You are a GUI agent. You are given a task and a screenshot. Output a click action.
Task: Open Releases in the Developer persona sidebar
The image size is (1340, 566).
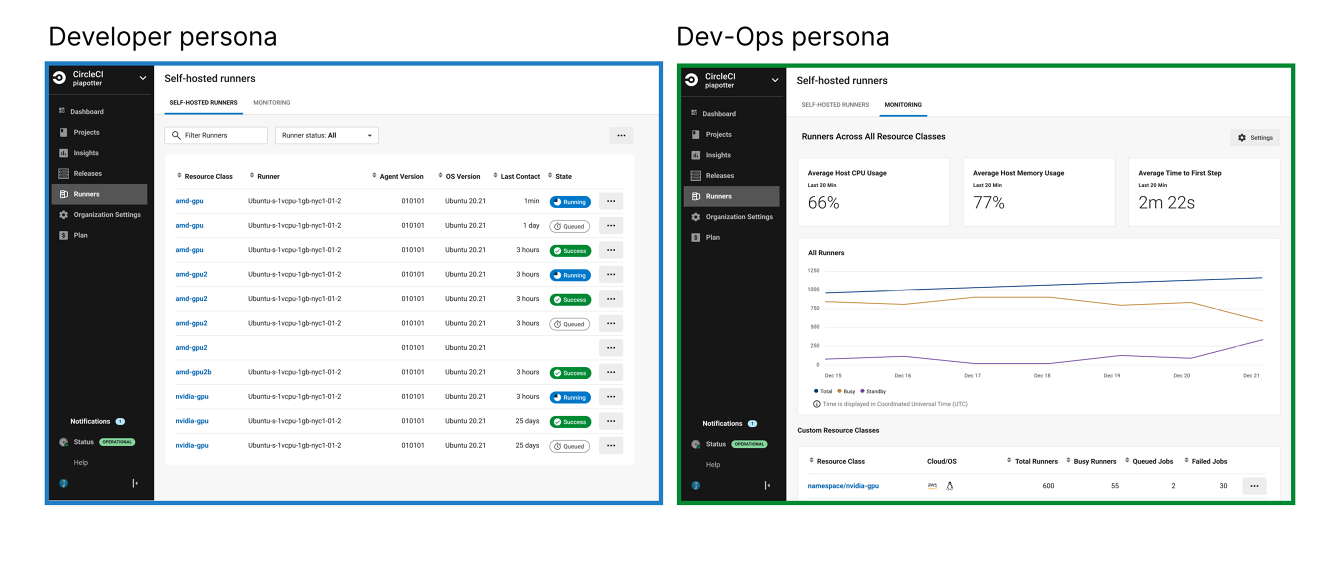(86, 173)
